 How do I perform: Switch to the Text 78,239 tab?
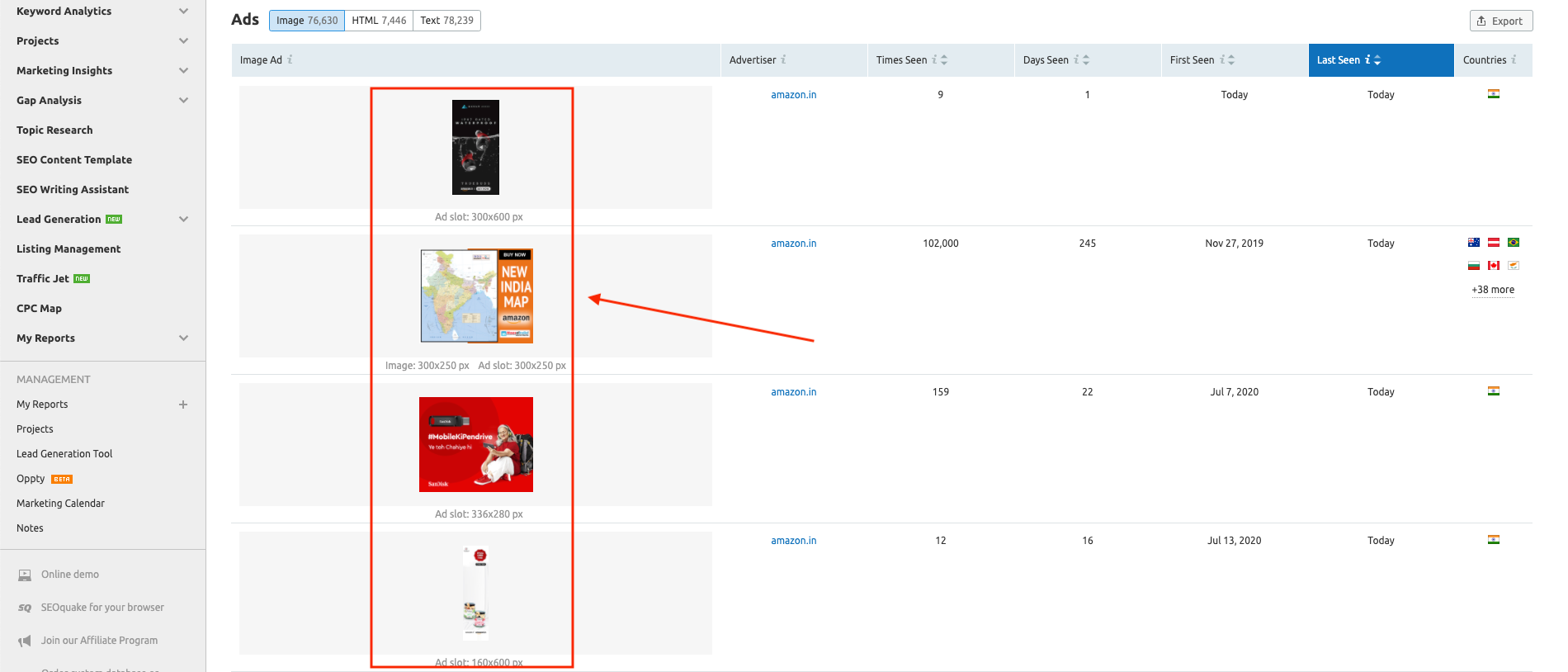pos(446,21)
